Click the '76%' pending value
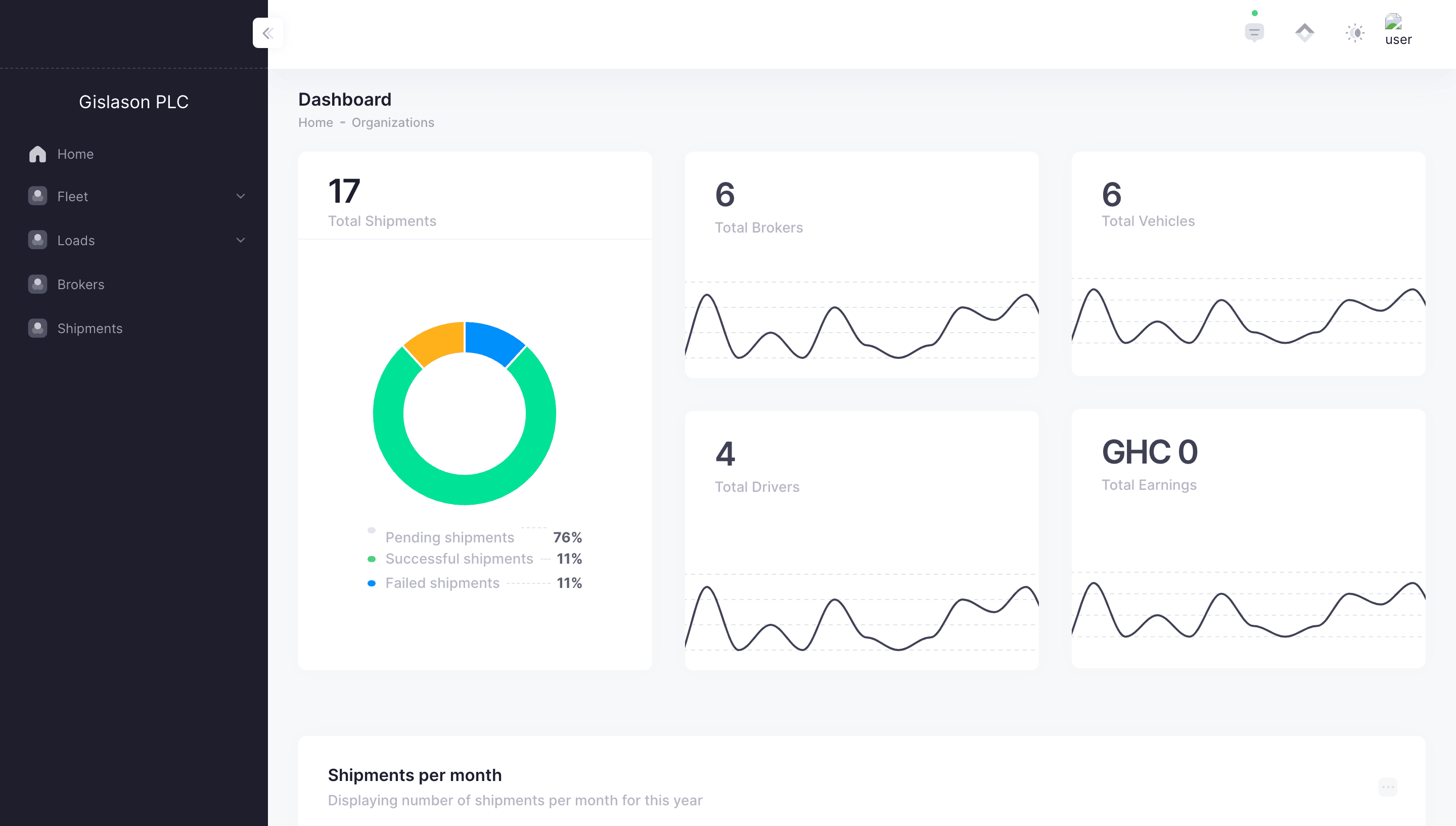1456x826 pixels. click(x=568, y=537)
